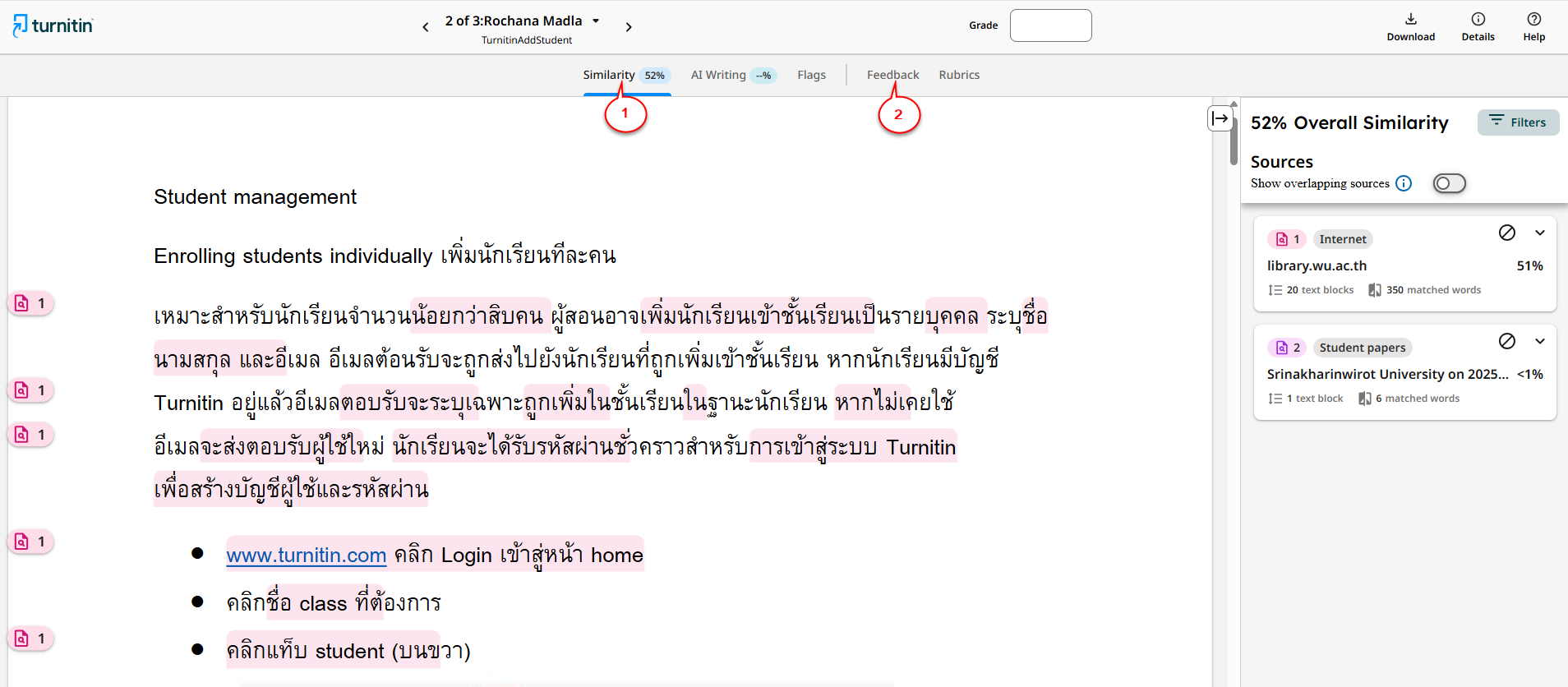Click the Download icon
1568x687 pixels.
[x=1410, y=20]
